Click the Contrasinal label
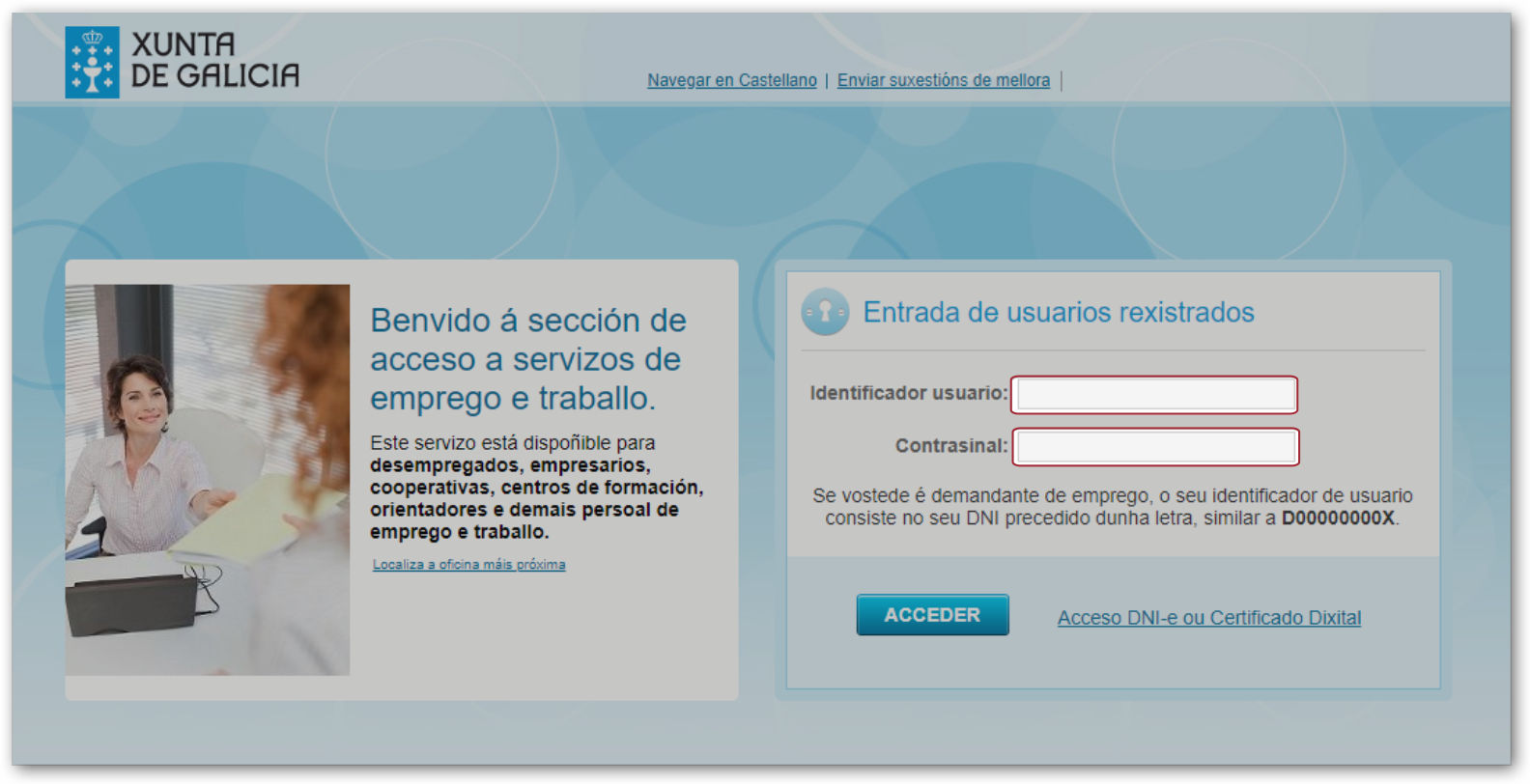The width and height of the screenshot is (1530, 784). pyautogui.click(x=950, y=446)
